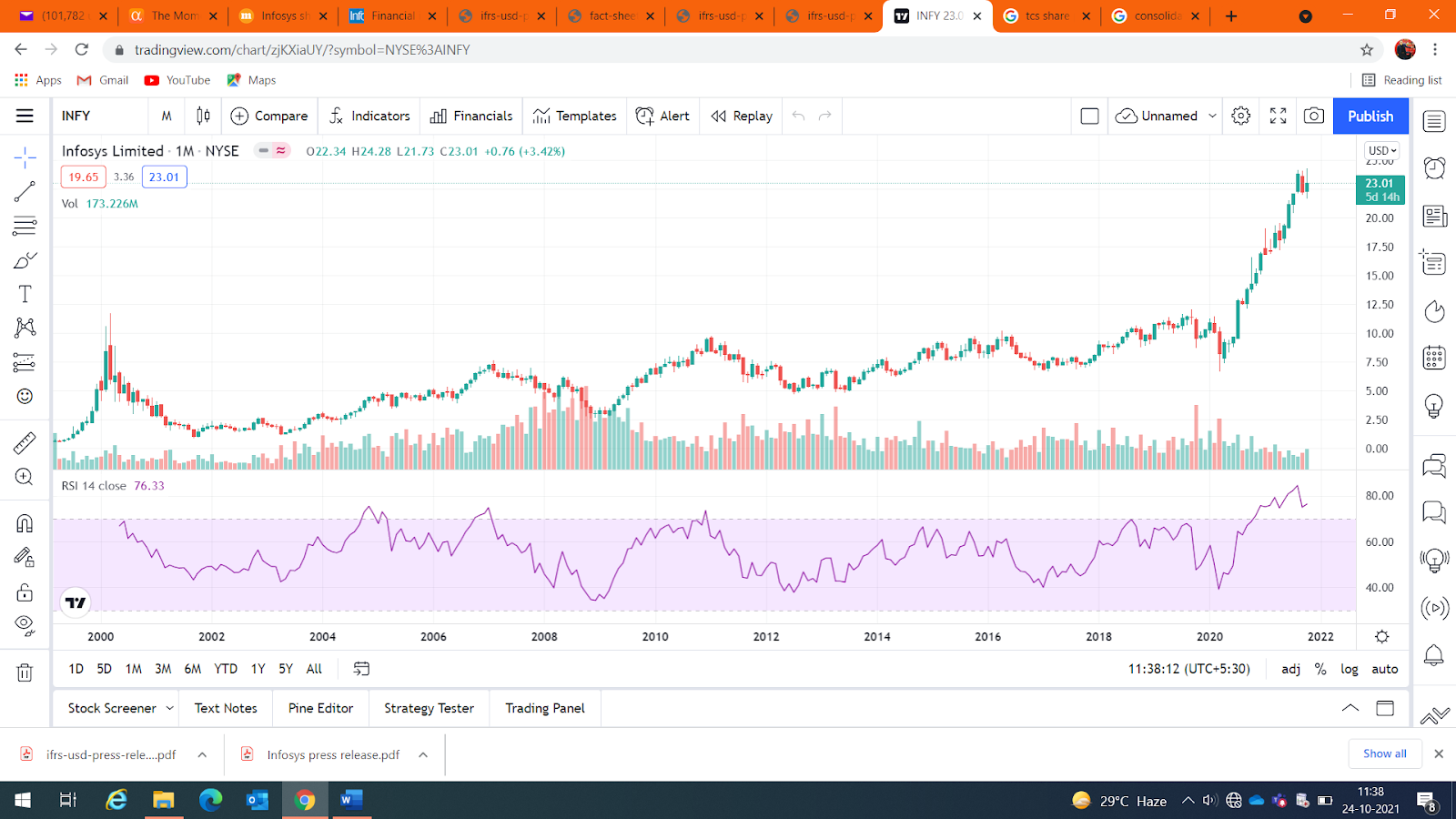Toggle the pink symbol status indicator
The width and height of the screenshot is (1456, 819).
point(281,151)
